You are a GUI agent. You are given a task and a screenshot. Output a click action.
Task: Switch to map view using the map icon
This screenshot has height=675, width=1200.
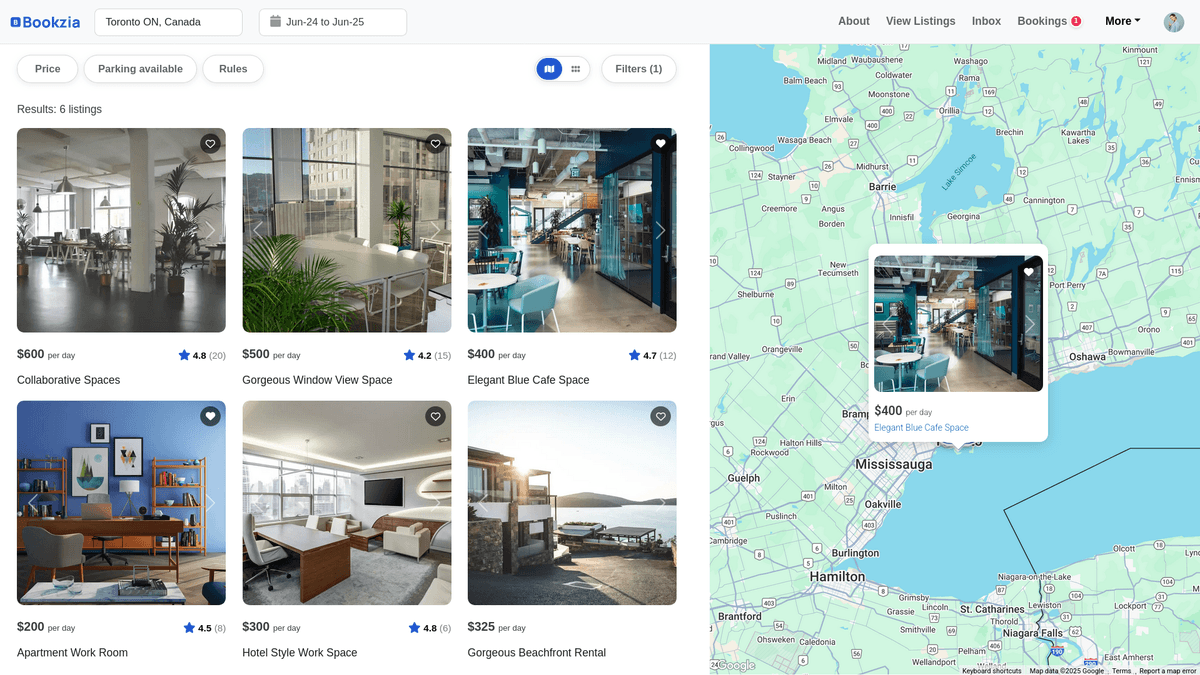coord(548,68)
